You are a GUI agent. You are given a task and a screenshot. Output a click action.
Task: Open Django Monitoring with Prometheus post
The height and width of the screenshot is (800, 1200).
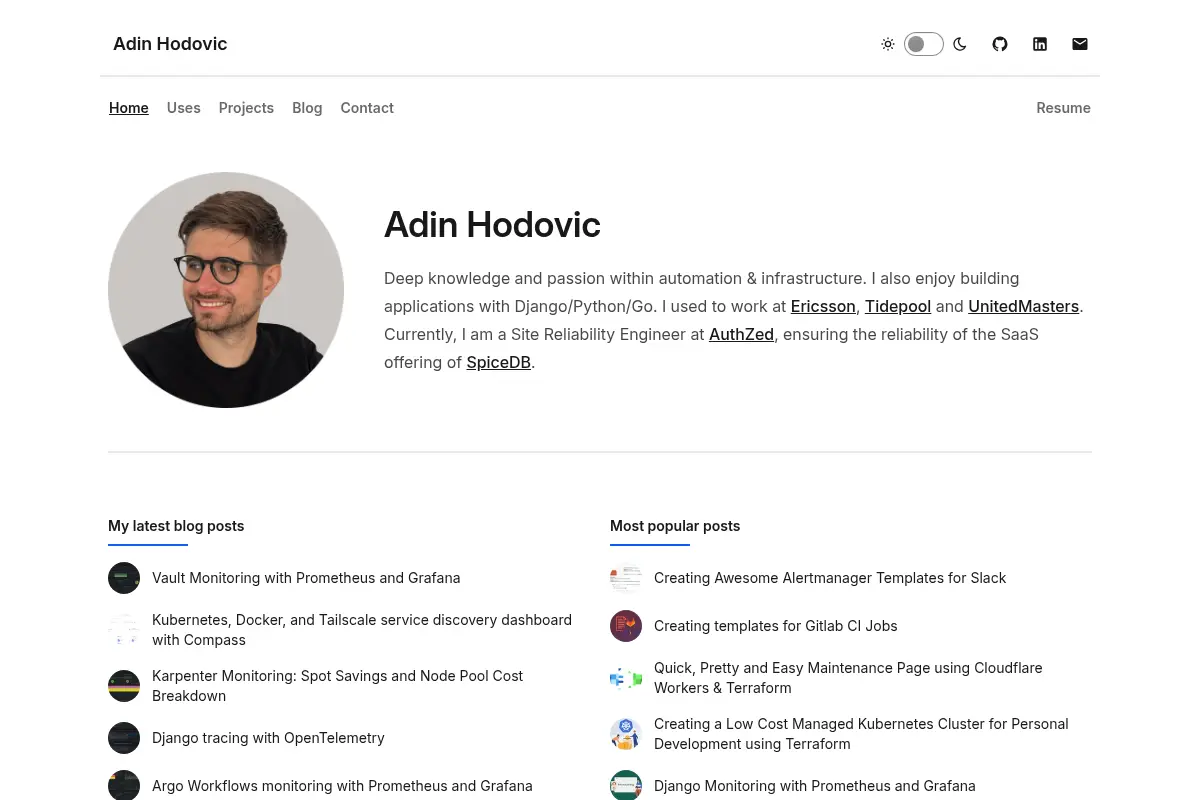815,786
